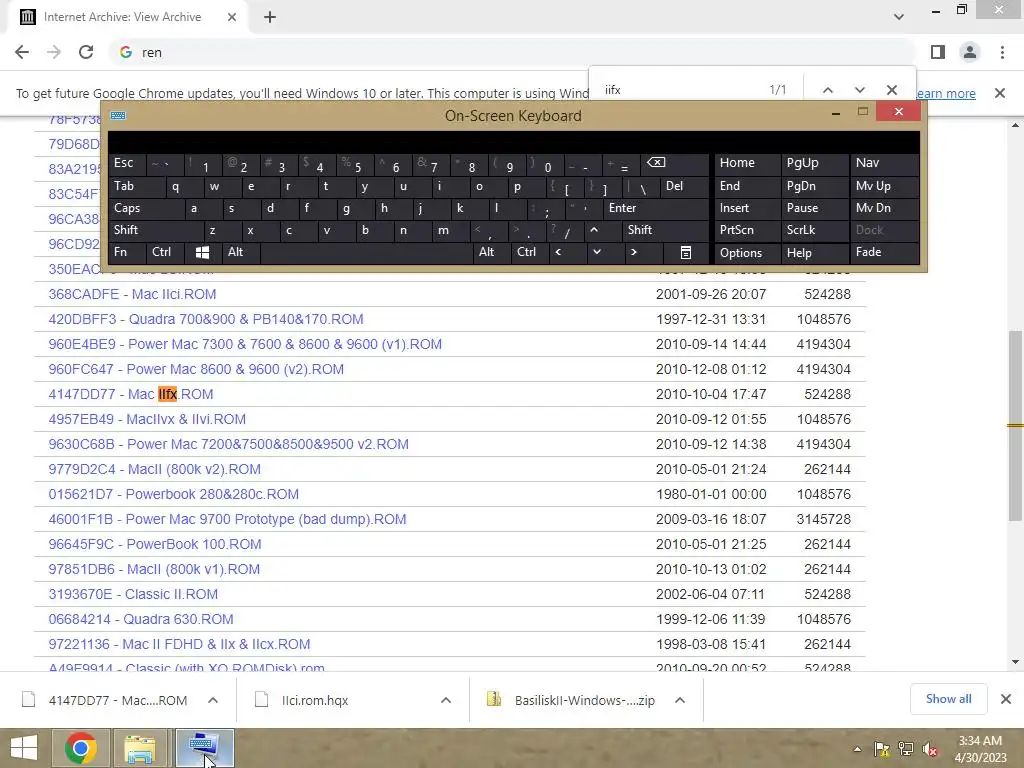The image size is (1024, 768).
Task: Click the browser forward arrow
Action: (54, 52)
